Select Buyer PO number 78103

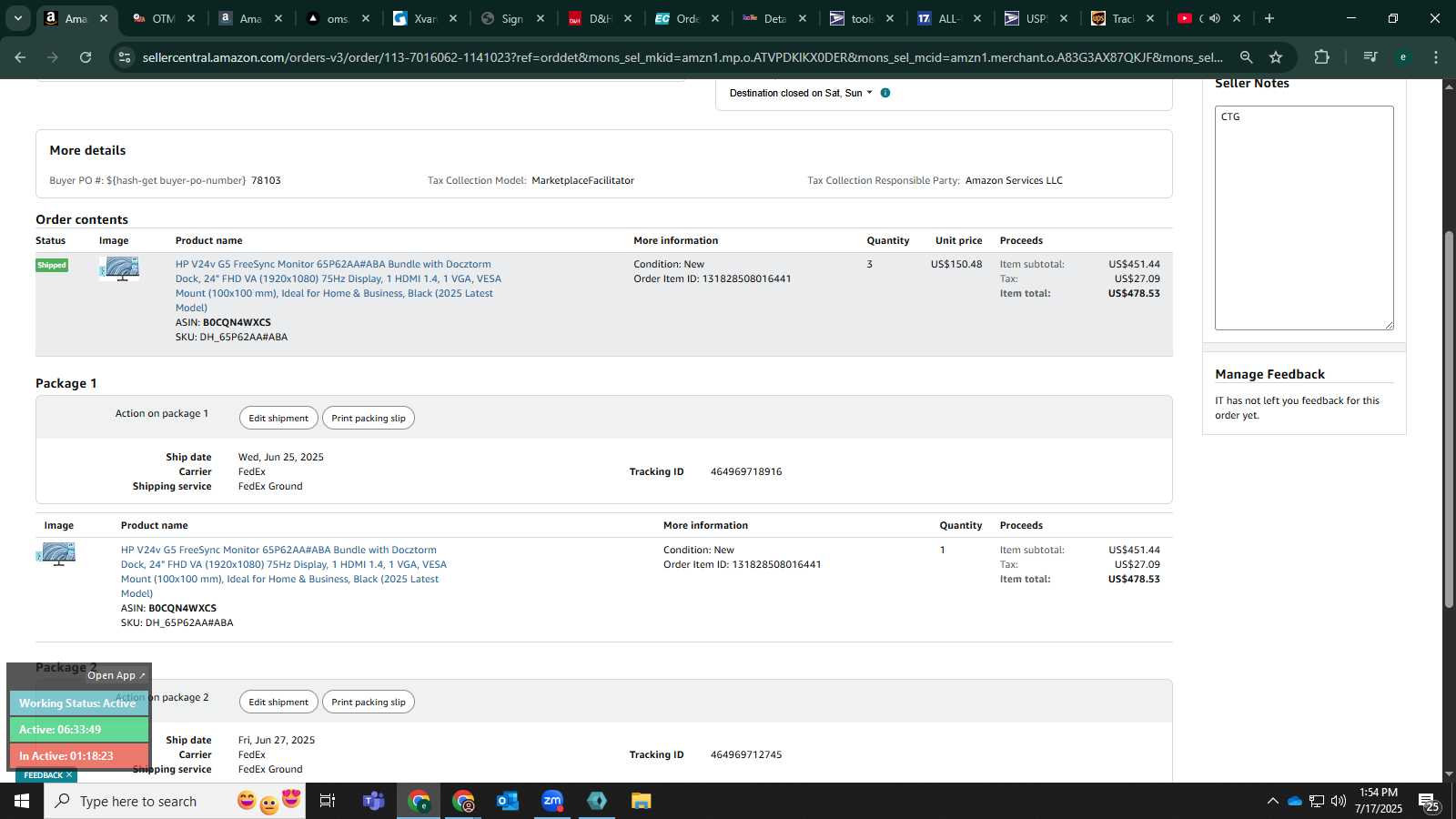(x=266, y=180)
